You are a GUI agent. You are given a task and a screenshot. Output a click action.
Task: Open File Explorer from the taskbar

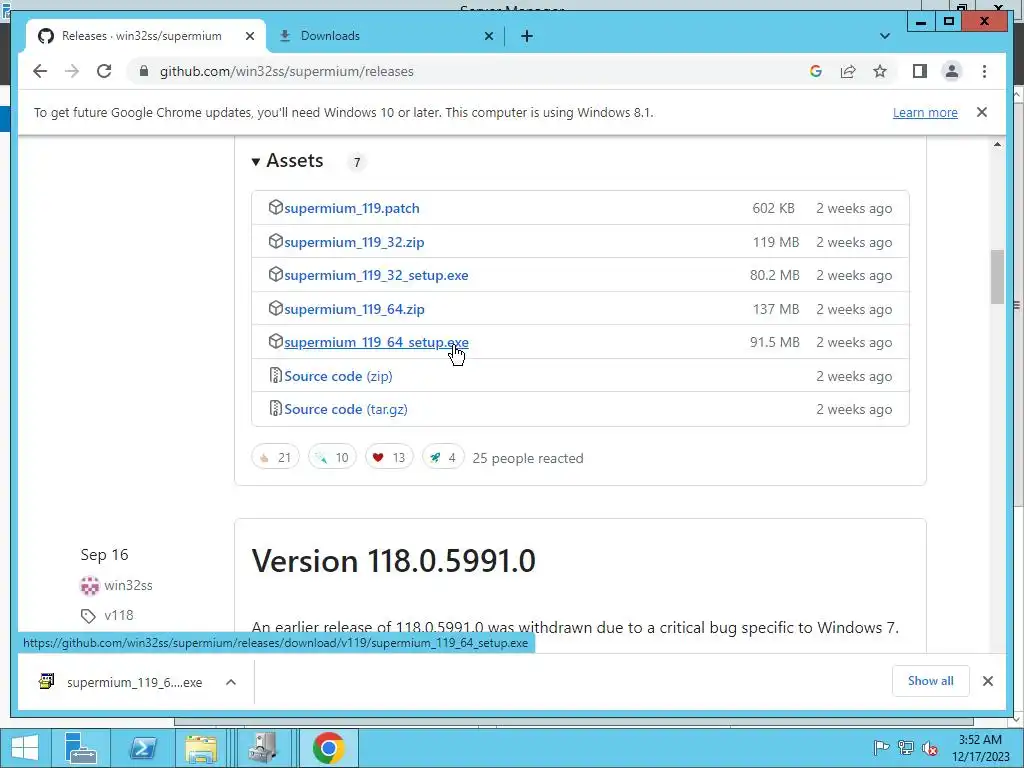201,748
